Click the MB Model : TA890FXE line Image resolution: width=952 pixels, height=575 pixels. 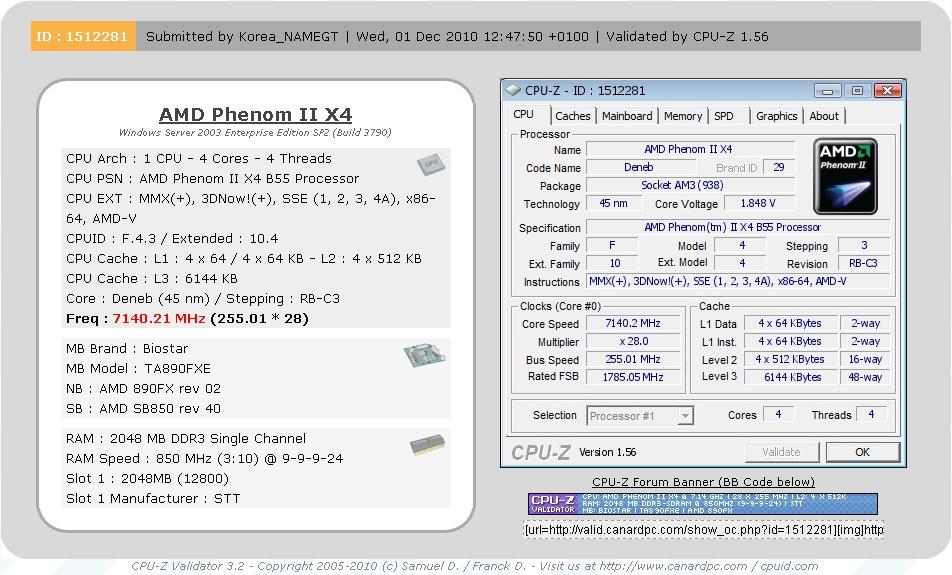[x=138, y=369]
